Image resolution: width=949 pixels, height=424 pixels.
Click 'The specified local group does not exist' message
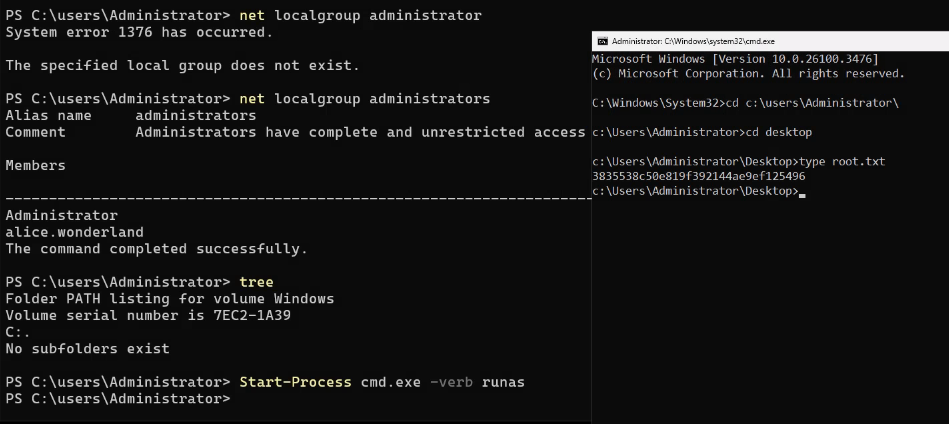pos(182,65)
